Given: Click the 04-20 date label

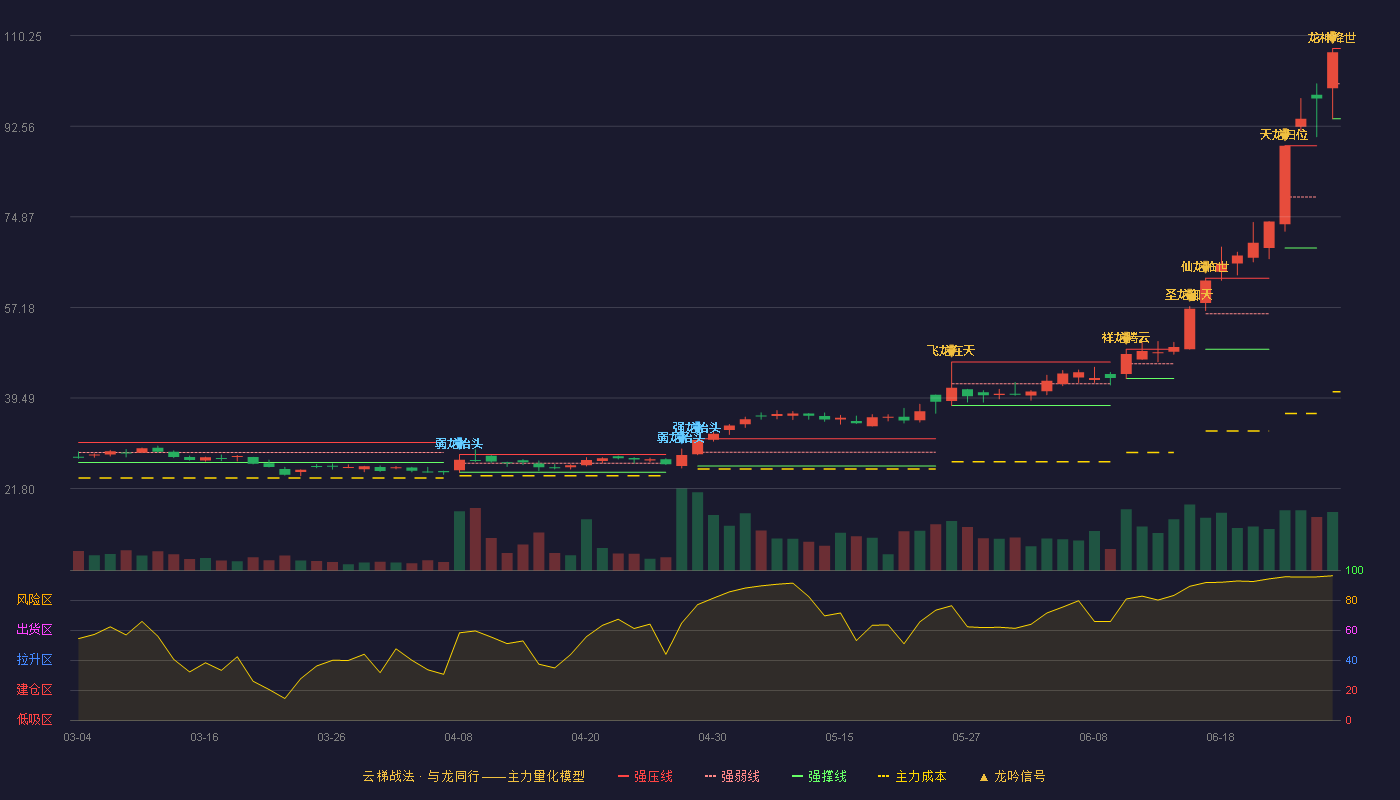Looking at the screenshot, I should pyautogui.click(x=585, y=737).
